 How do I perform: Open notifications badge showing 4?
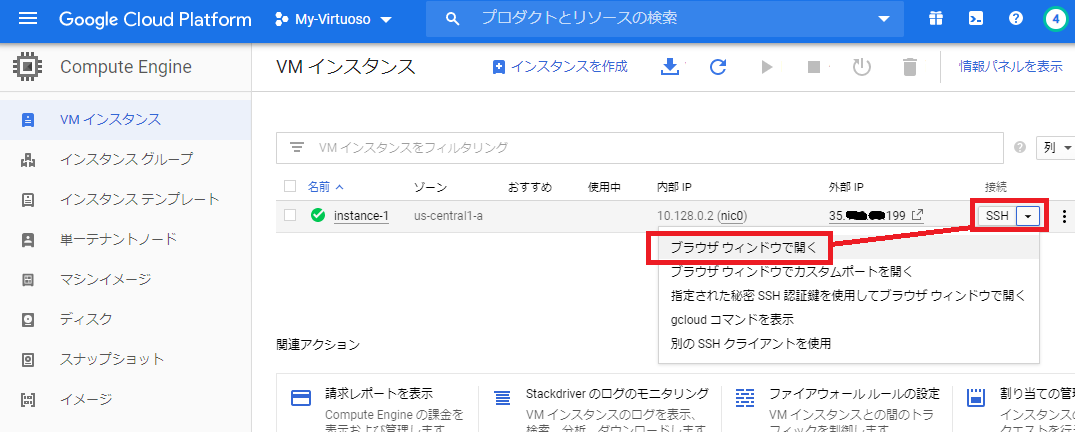click(1055, 19)
